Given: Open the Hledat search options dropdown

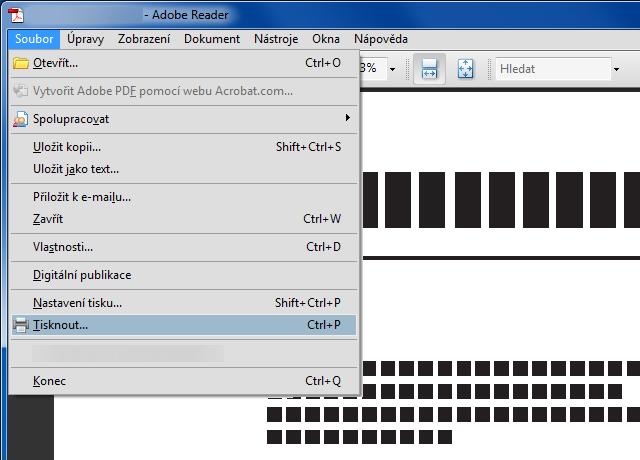Looking at the screenshot, I should [x=616, y=69].
